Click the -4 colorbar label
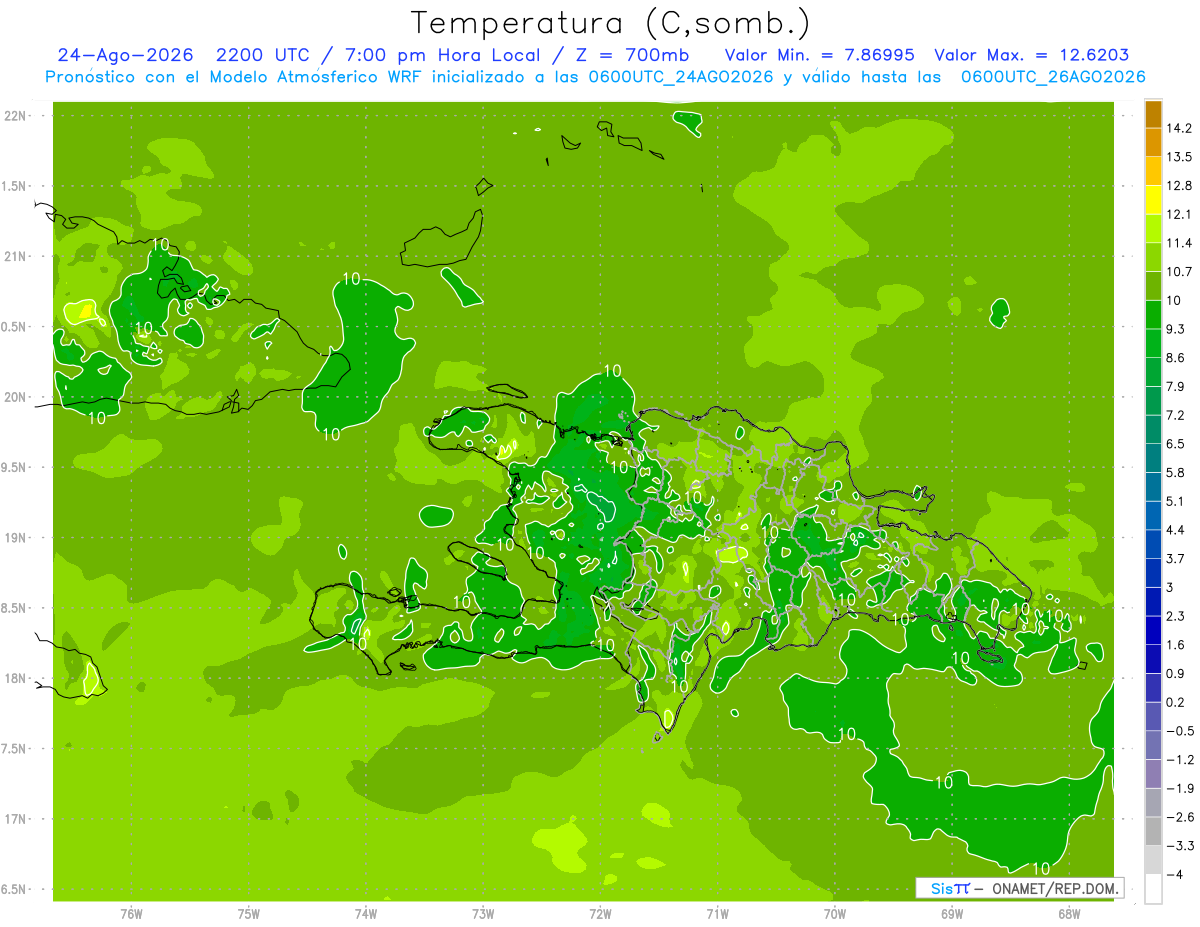 pyautogui.click(x=1176, y=874)
